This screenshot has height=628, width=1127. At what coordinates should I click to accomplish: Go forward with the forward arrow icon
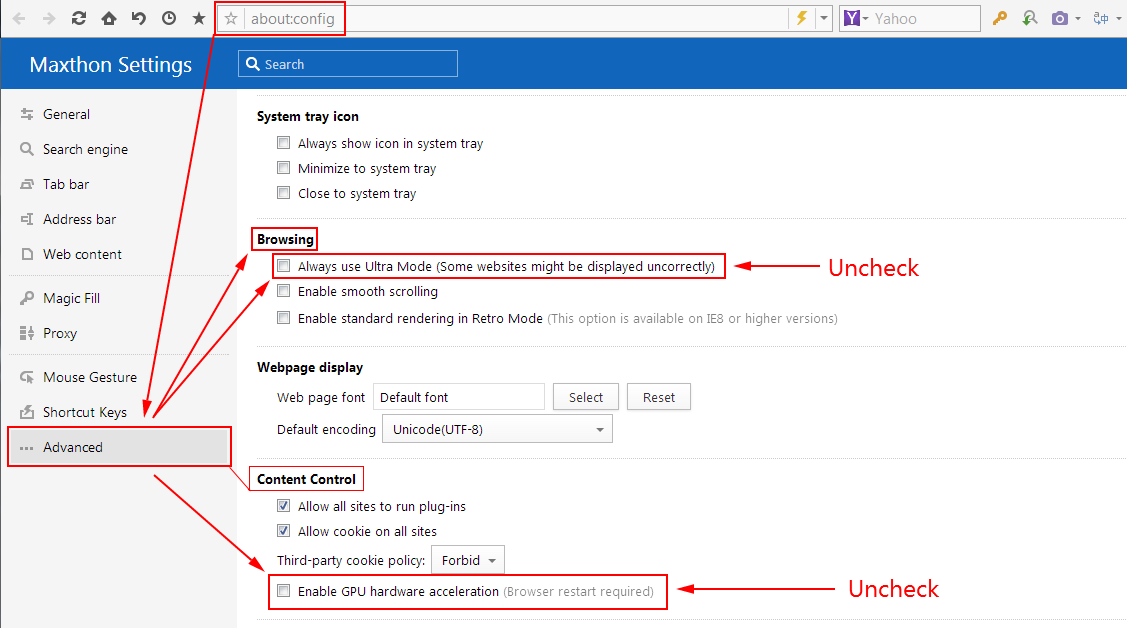point(49,19)
